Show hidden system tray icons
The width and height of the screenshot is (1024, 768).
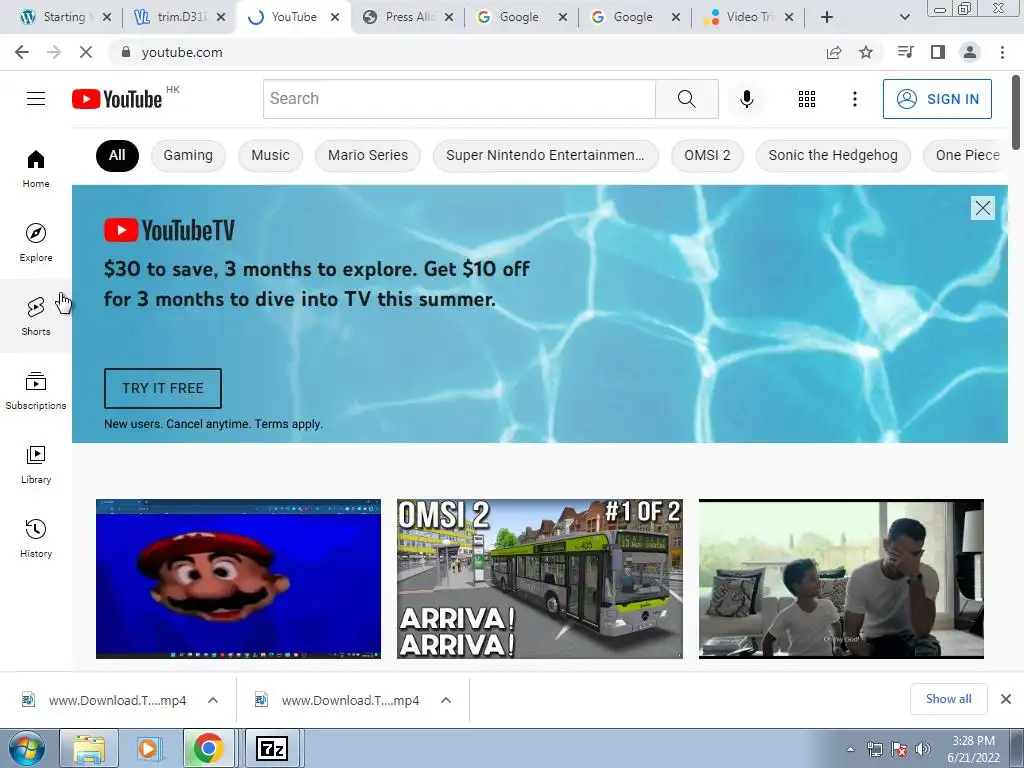[850, 749]
